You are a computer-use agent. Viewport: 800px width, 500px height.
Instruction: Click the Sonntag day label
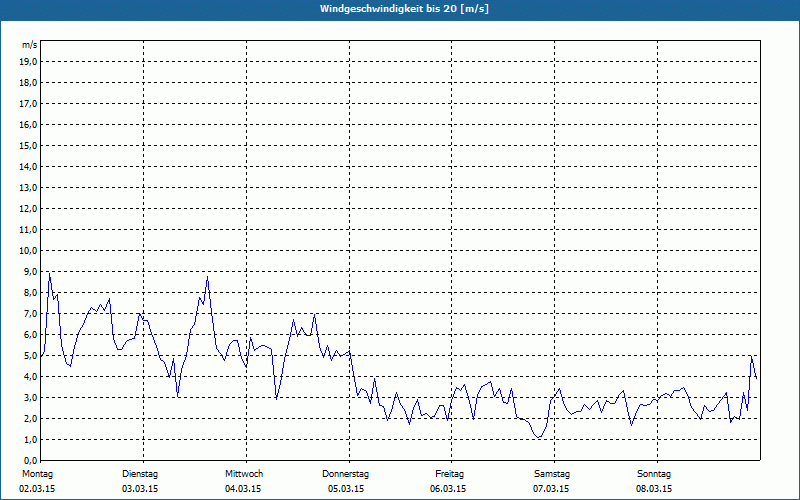(x=654, y=474)
